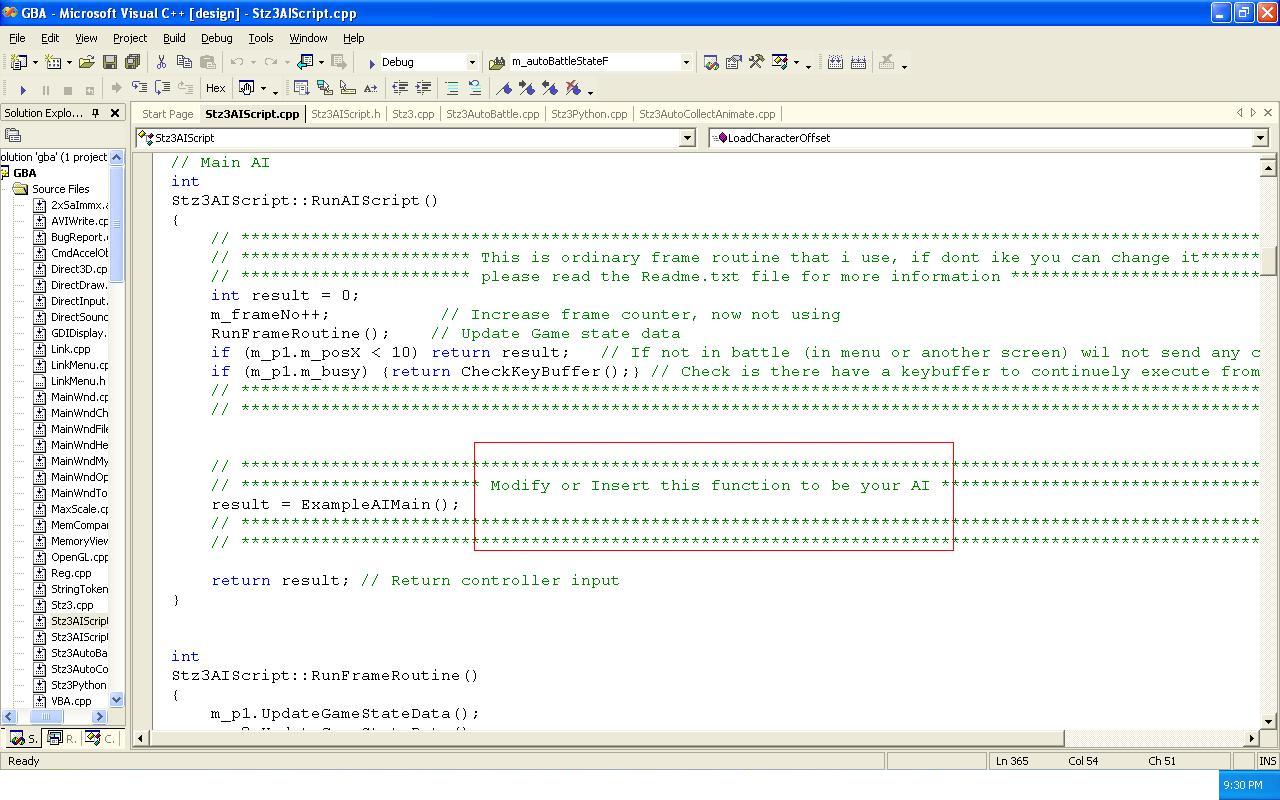Save the current file with the floppy icon
Image resolution: width=1280 pixels, height=800 pixels.
pos(110,62)
